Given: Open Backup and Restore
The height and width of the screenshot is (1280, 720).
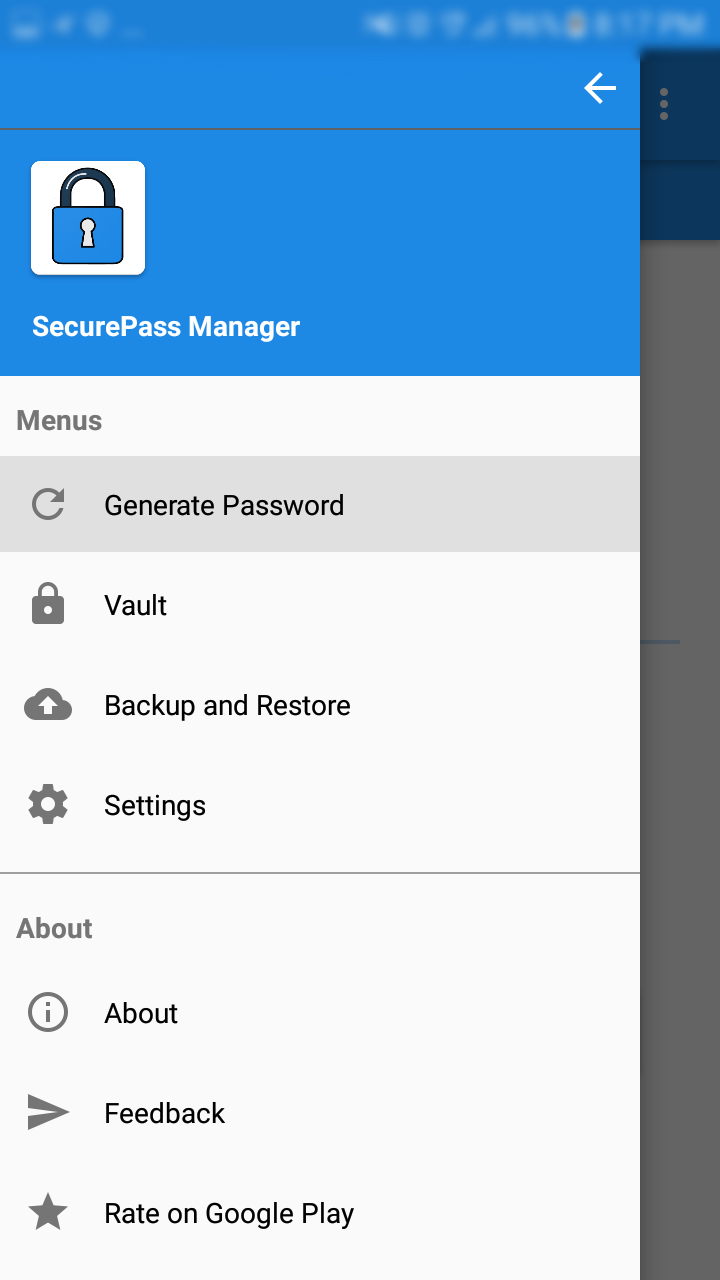Looking at the screenshot, I should [227, 705].
